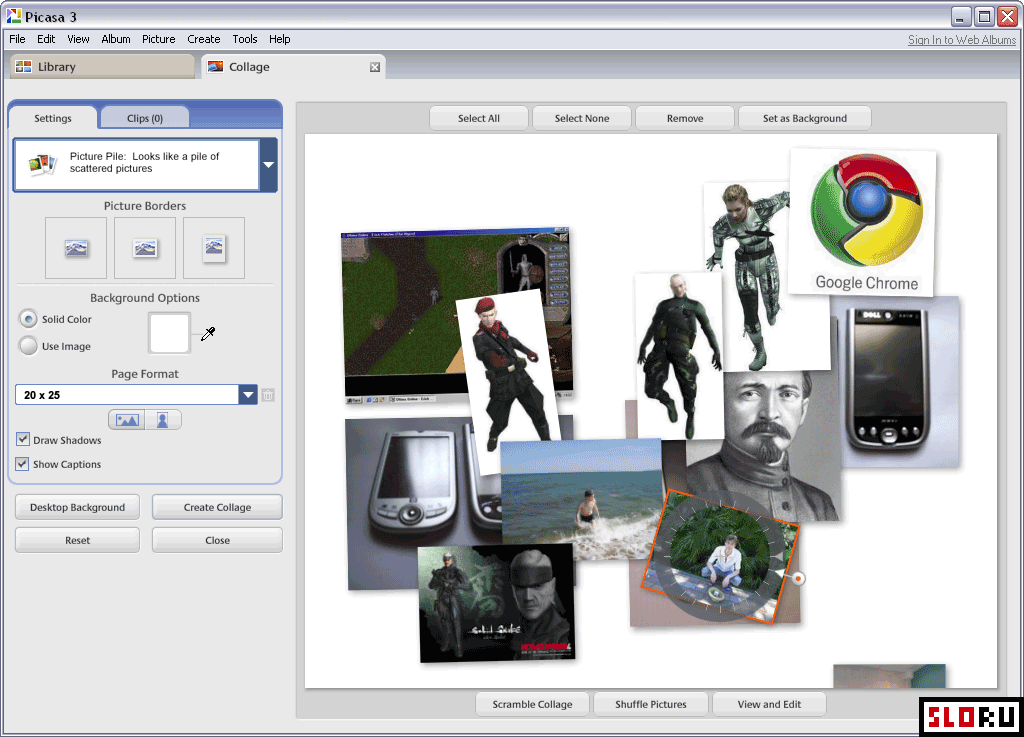
Task: Pick background color with the eyedropper tool
Action: point(208,334)
